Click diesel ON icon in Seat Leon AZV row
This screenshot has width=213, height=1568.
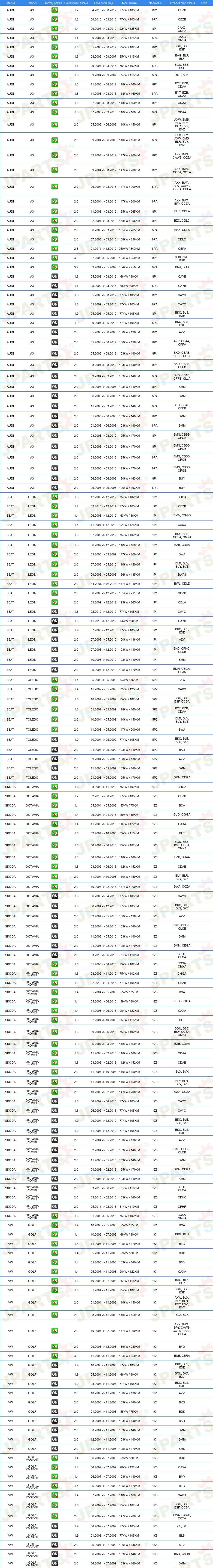pyautogui.click(x=55, y=640)
